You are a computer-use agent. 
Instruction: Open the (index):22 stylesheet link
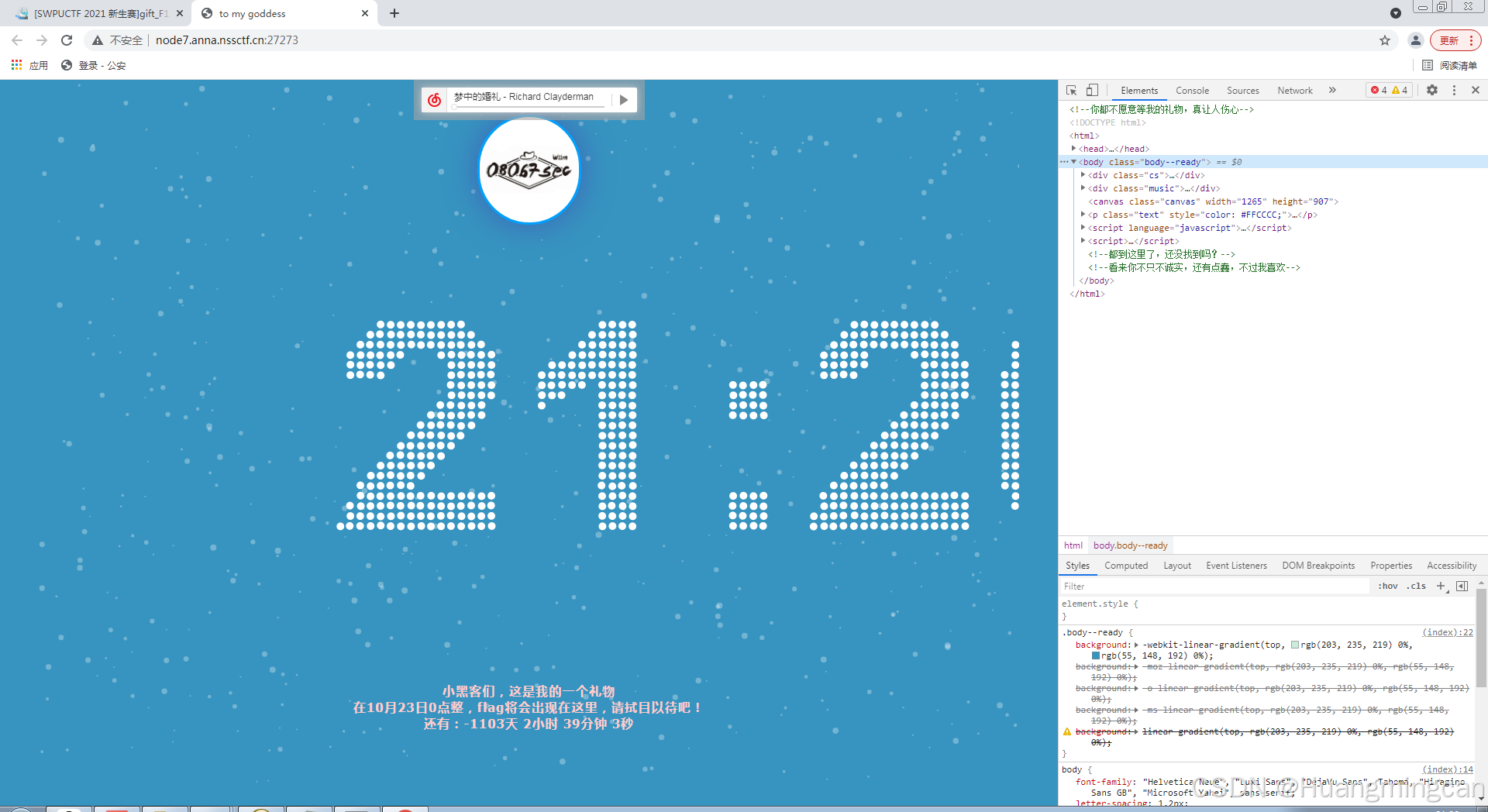tap(1448, 632)
